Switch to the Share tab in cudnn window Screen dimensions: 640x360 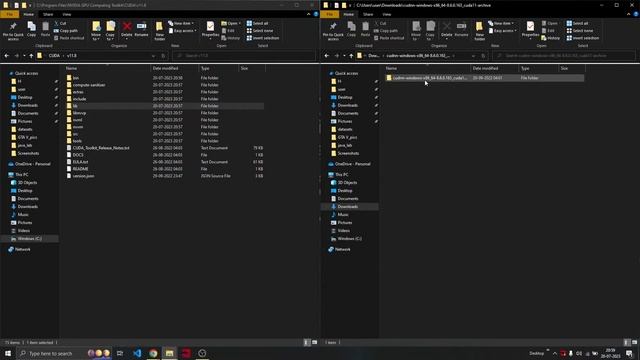[x=368, y=14]
